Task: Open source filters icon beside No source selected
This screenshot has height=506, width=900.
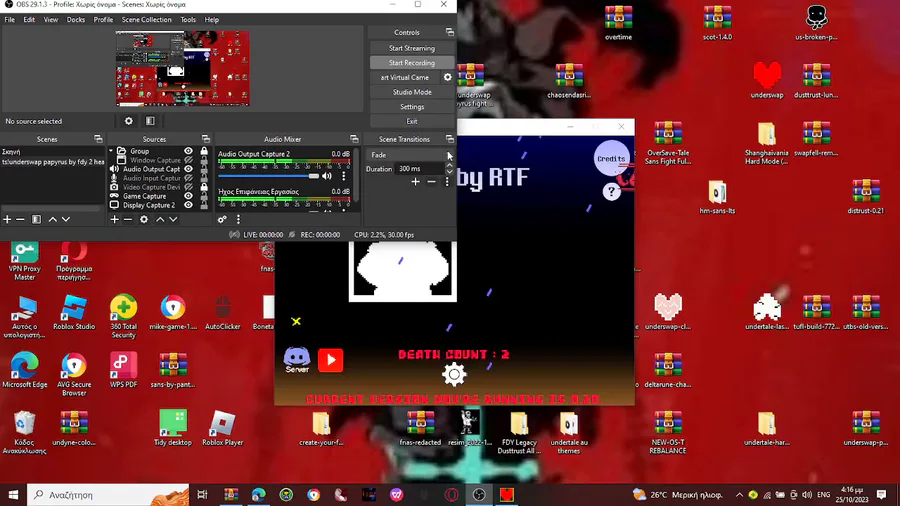Action: pyautogui.click(x=150, y=121)
